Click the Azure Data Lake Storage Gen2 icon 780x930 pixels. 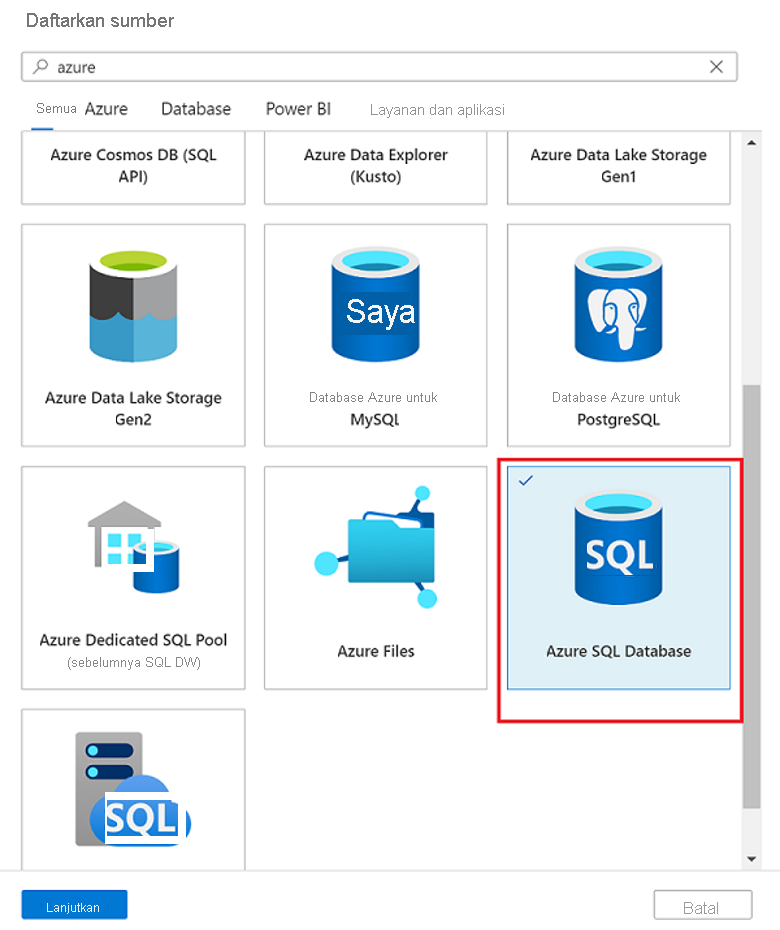click(x=133, y=305)
